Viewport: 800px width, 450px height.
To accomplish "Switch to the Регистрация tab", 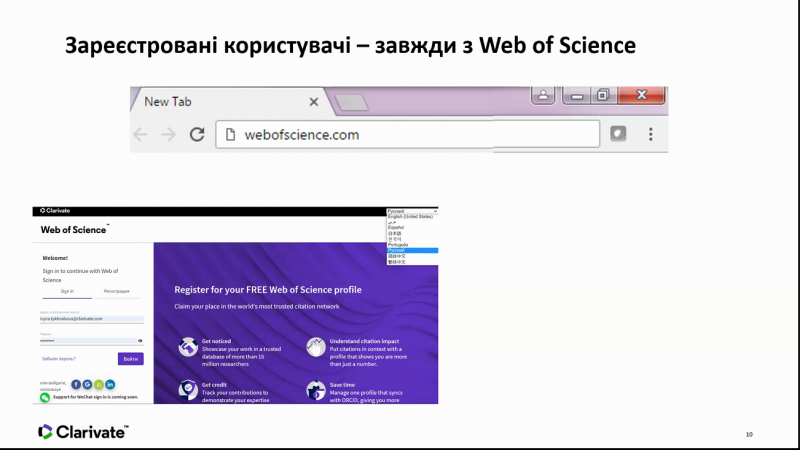I will click(117, 291).
